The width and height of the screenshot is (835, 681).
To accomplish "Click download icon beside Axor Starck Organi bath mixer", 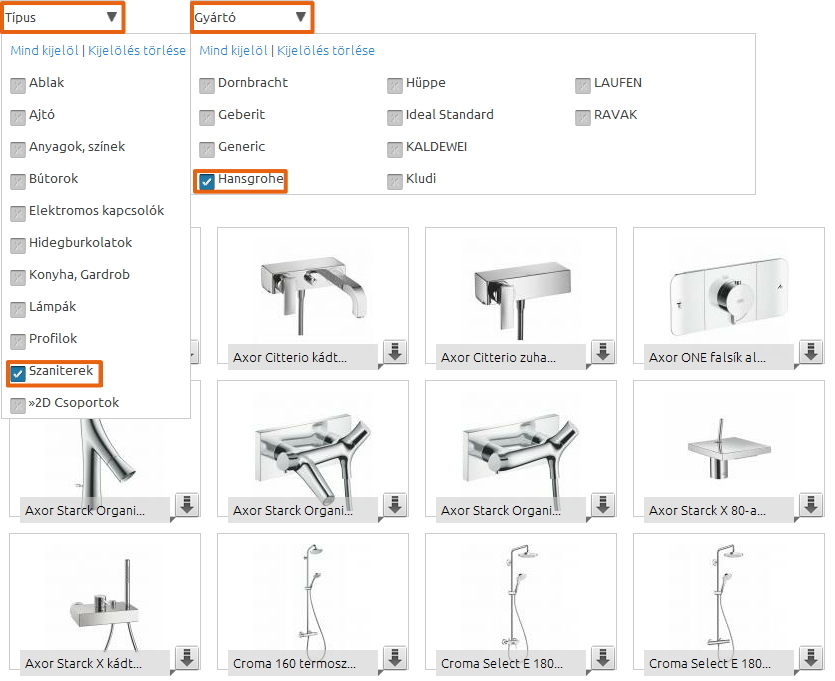I will click(x=395, y=505).
